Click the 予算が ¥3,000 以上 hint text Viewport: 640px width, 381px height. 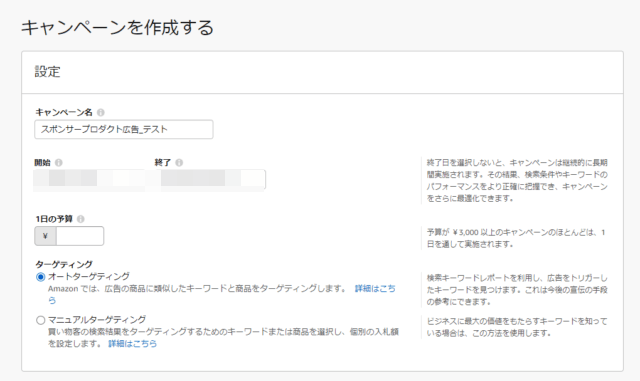(516, 238)
